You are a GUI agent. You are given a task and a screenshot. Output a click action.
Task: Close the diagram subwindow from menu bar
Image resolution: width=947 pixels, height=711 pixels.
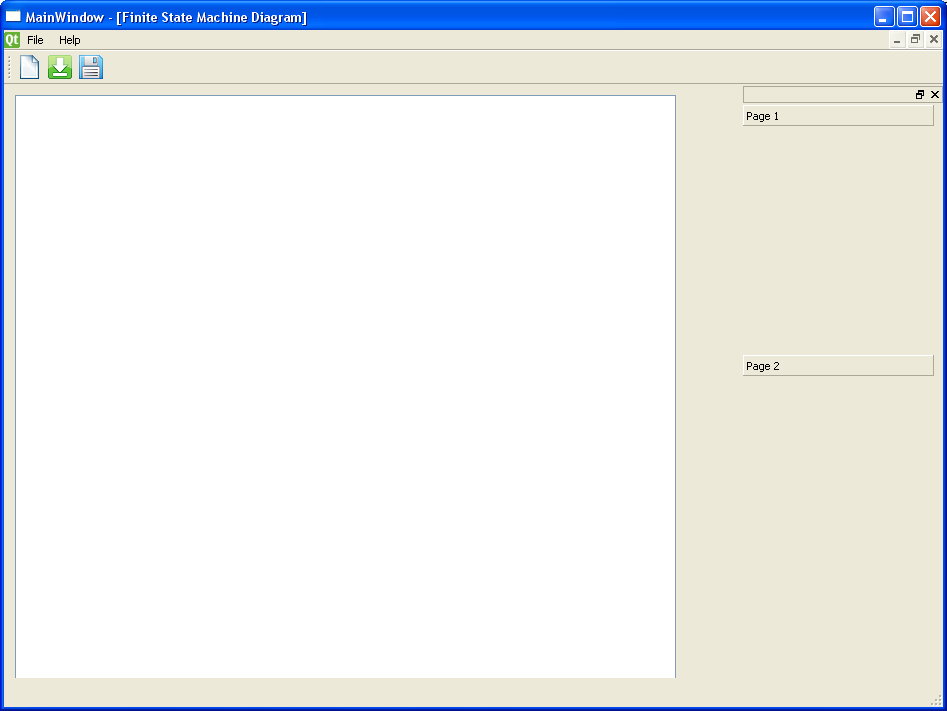[934, 40]
